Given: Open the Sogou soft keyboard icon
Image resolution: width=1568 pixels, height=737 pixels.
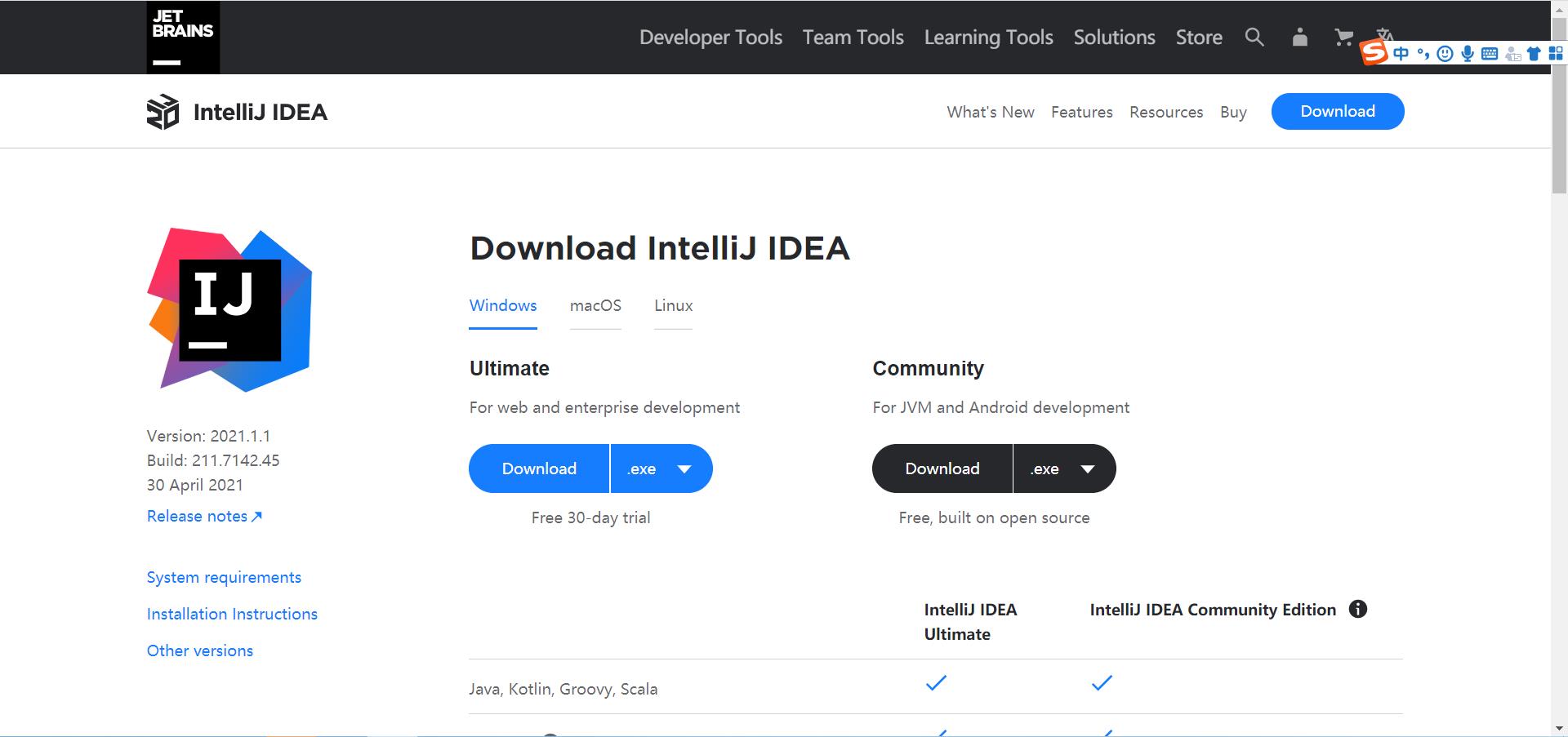Looking at the screenshot, I should [x=1490, y=54].
